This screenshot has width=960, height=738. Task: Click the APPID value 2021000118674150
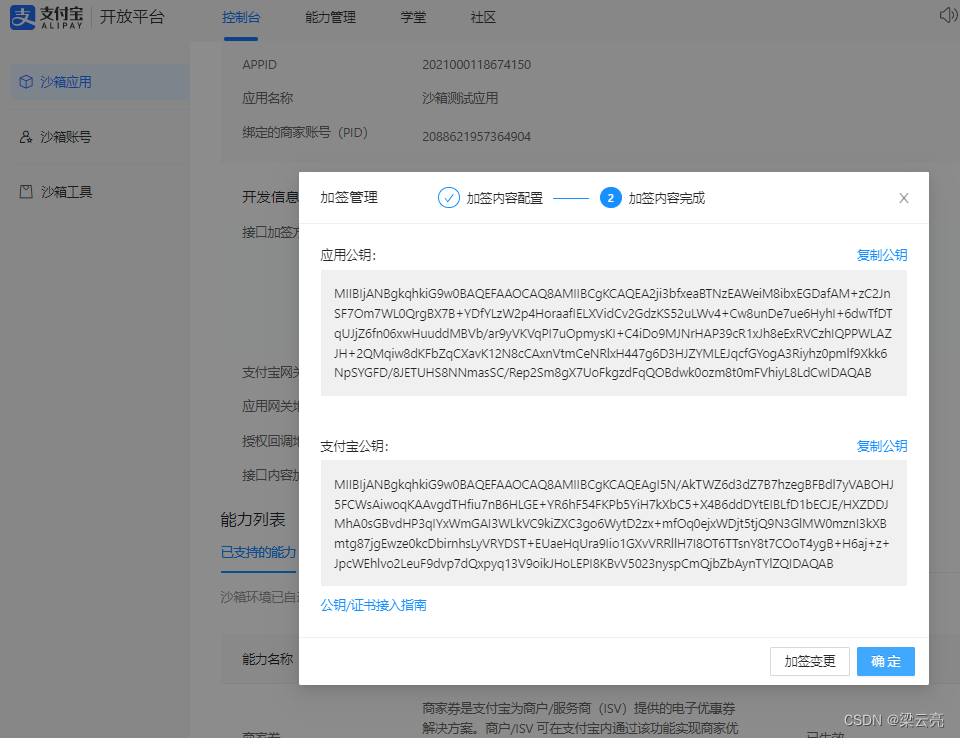(x=476, y=64)
